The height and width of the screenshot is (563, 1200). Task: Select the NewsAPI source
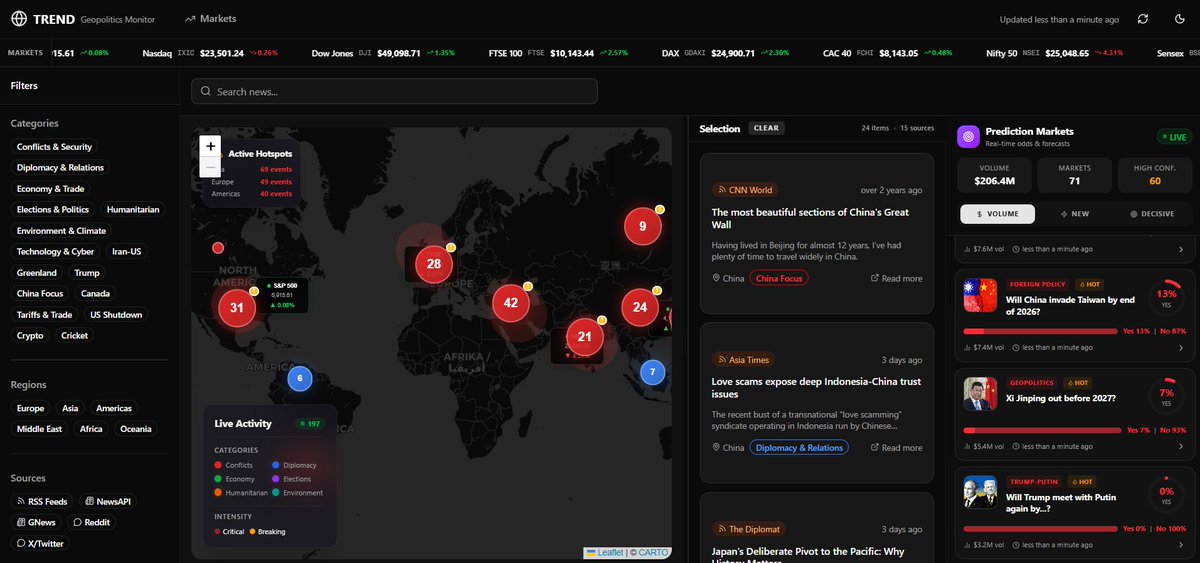coord(108,501)
